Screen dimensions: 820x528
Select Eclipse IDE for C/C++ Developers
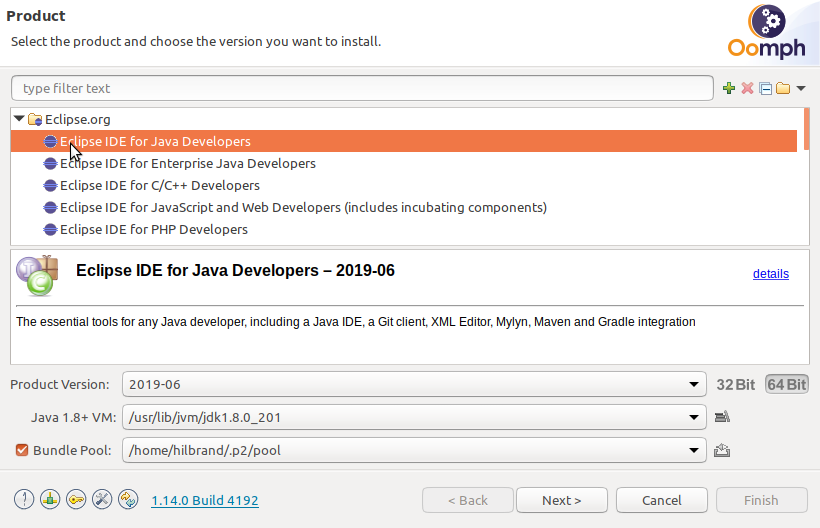point(159,185)
